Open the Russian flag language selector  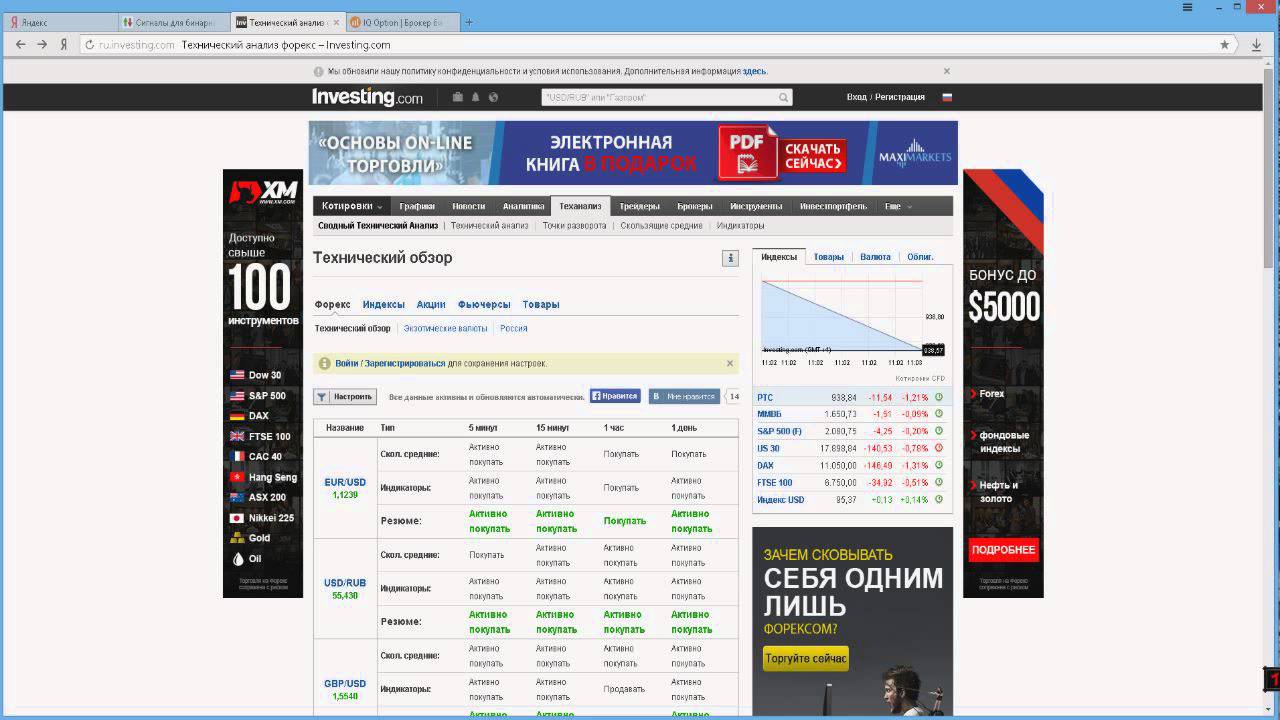(x=947, y=97)
